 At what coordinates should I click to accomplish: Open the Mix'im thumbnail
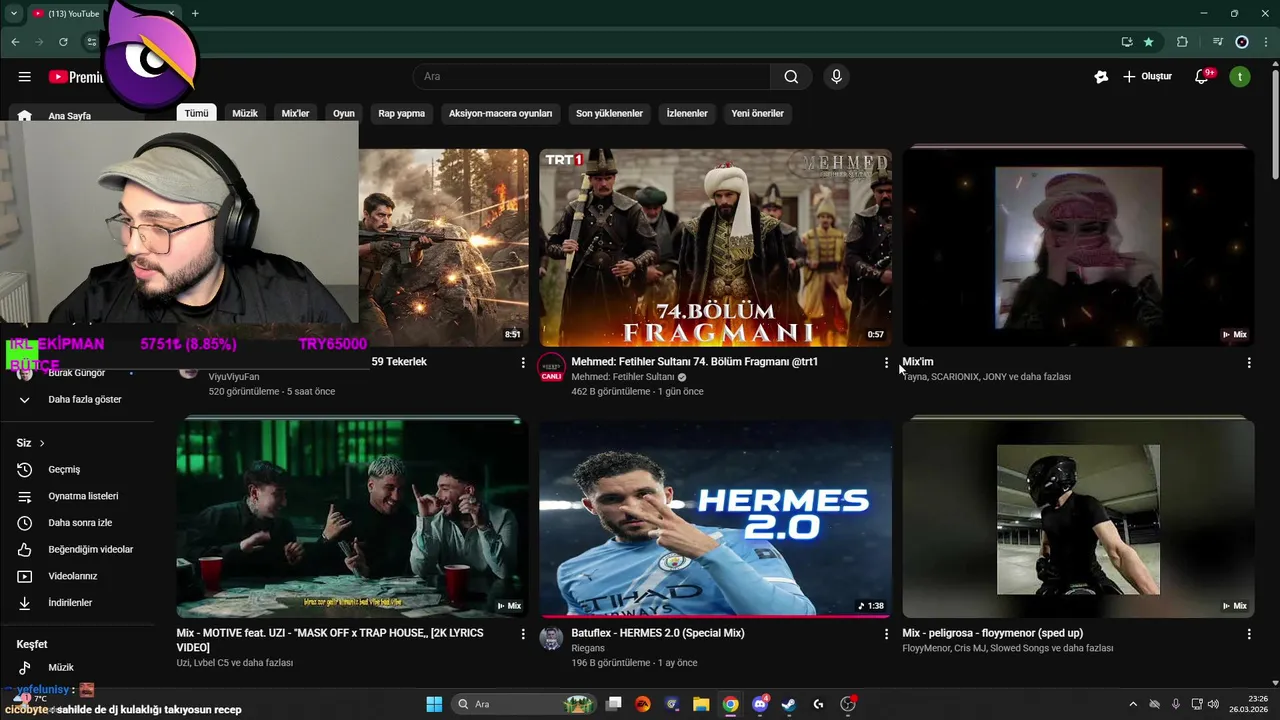[x=1078, y=248]
